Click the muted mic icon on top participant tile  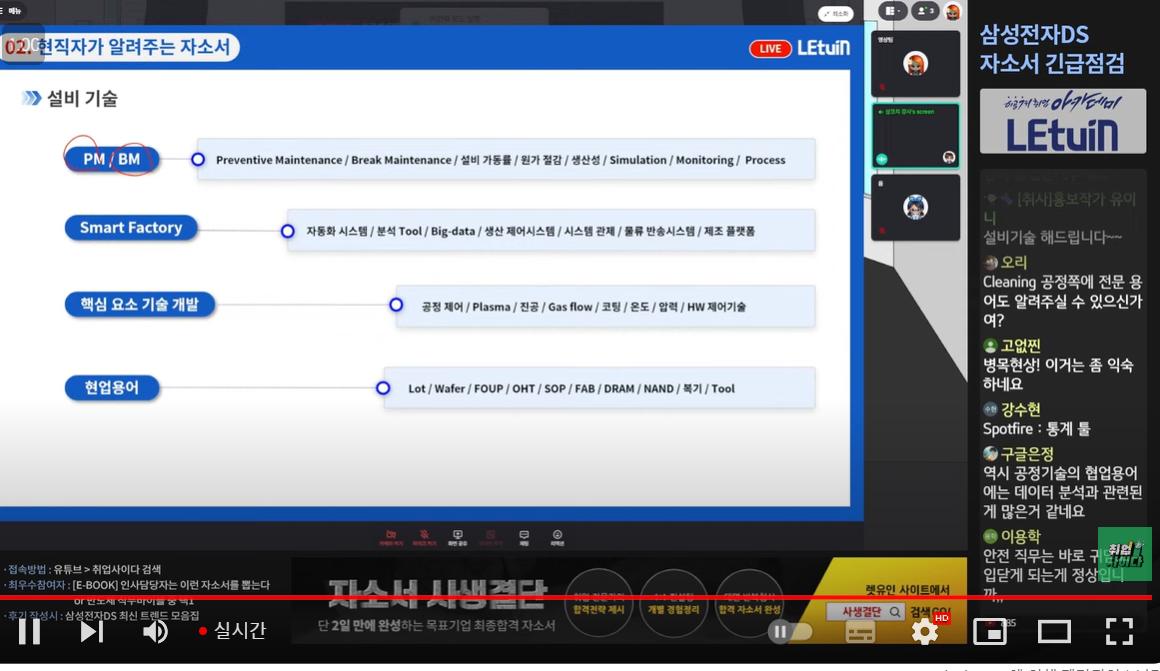[881, 87]
